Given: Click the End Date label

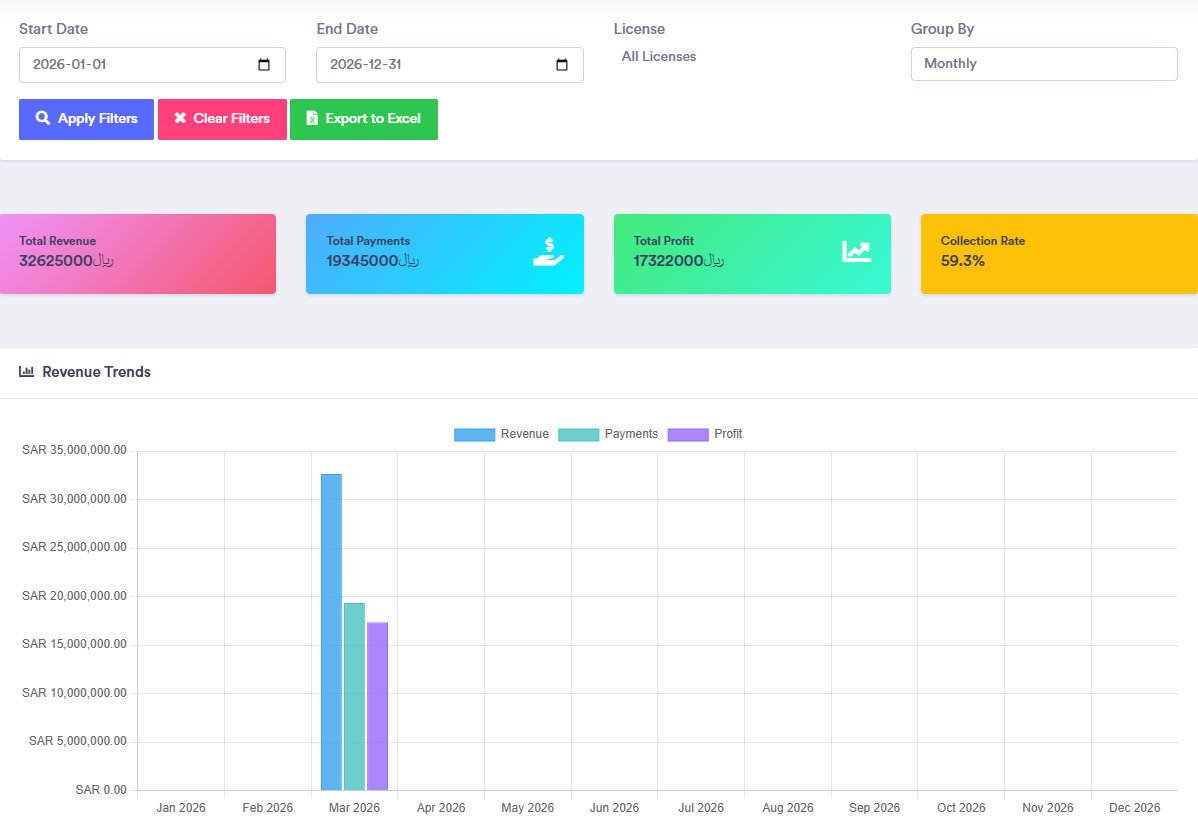Looking at the screenshot, I should pos(347,29).
